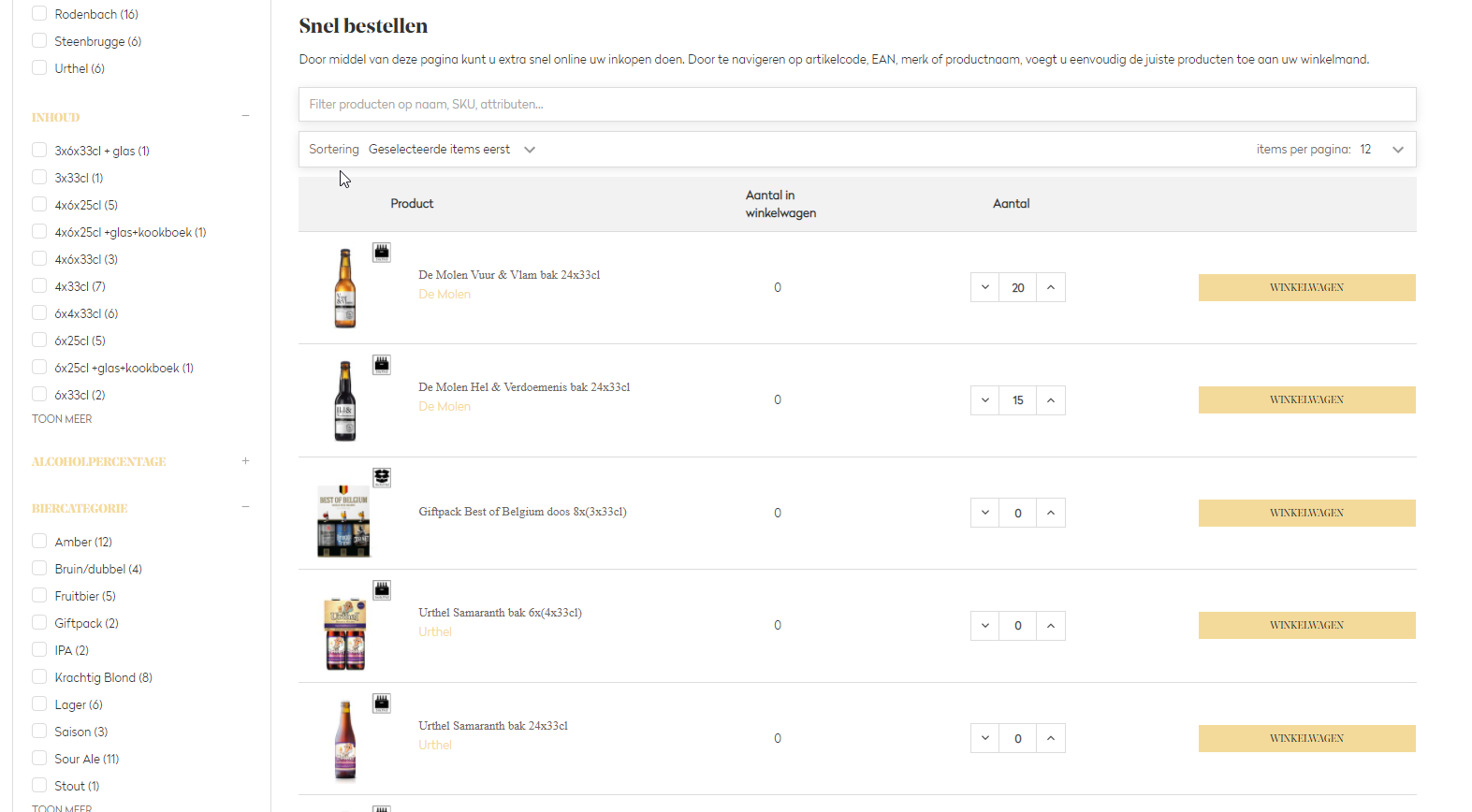This screenshot has height=812, width=1472.
Task: Tick the 3x33cl (1) checkbox
Action: [x=39, y=177]
